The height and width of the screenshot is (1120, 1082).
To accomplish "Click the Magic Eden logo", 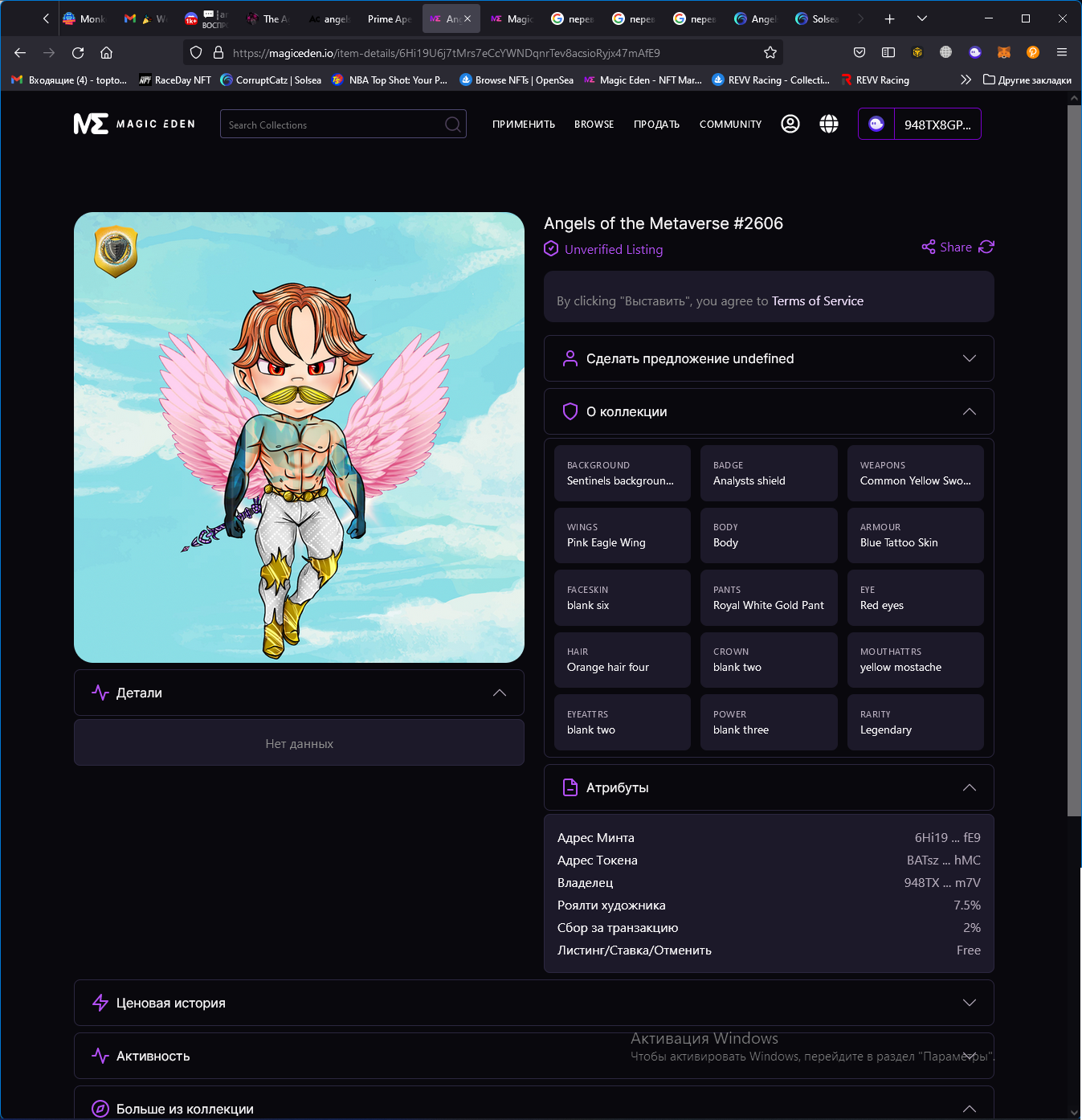I will (x=134, y=124).
